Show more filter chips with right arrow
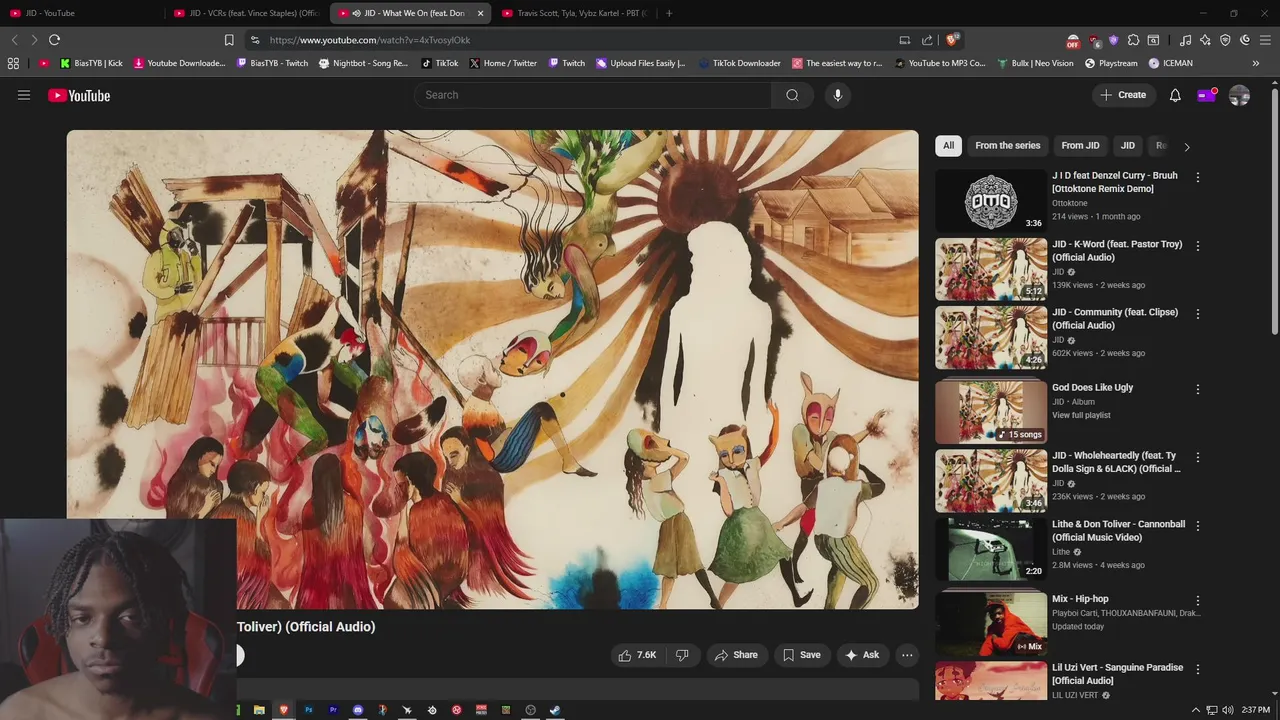Image resolution: width=1280 pixels, height=720 pixels. pos(1187,146)
